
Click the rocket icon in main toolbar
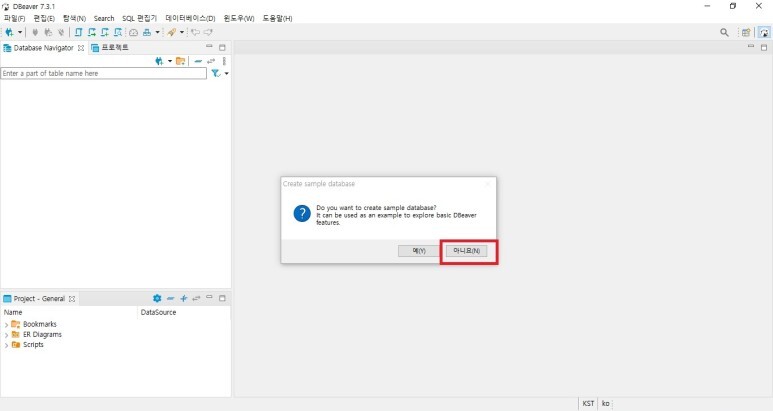pyautogui.click(x=172, y=32)
